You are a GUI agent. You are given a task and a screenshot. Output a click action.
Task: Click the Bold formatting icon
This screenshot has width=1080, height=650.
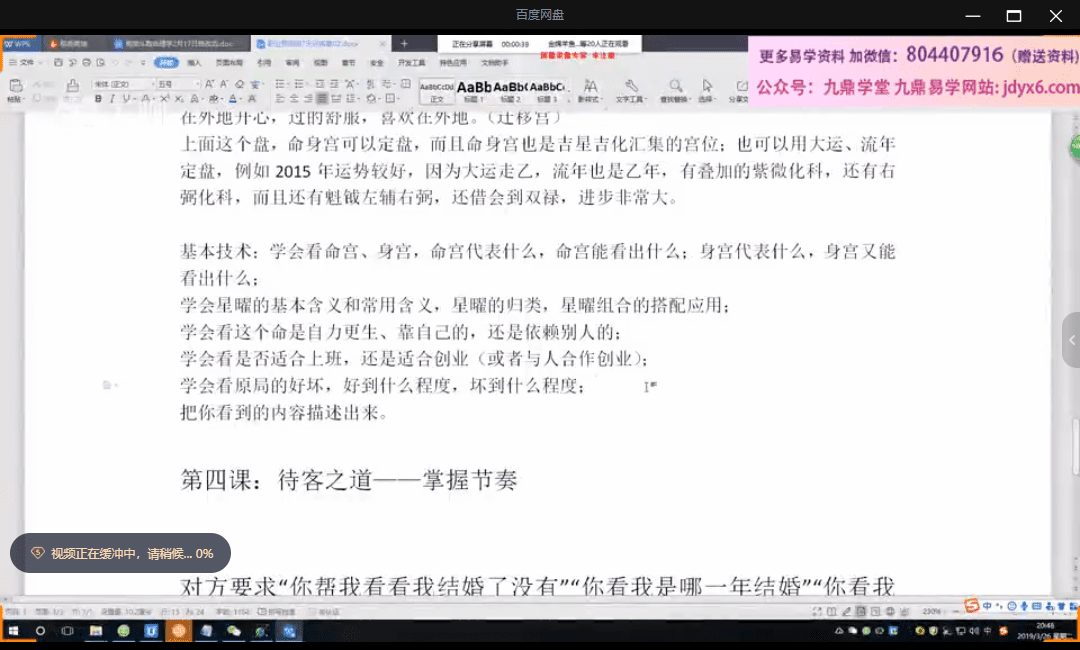coord(98,99)
